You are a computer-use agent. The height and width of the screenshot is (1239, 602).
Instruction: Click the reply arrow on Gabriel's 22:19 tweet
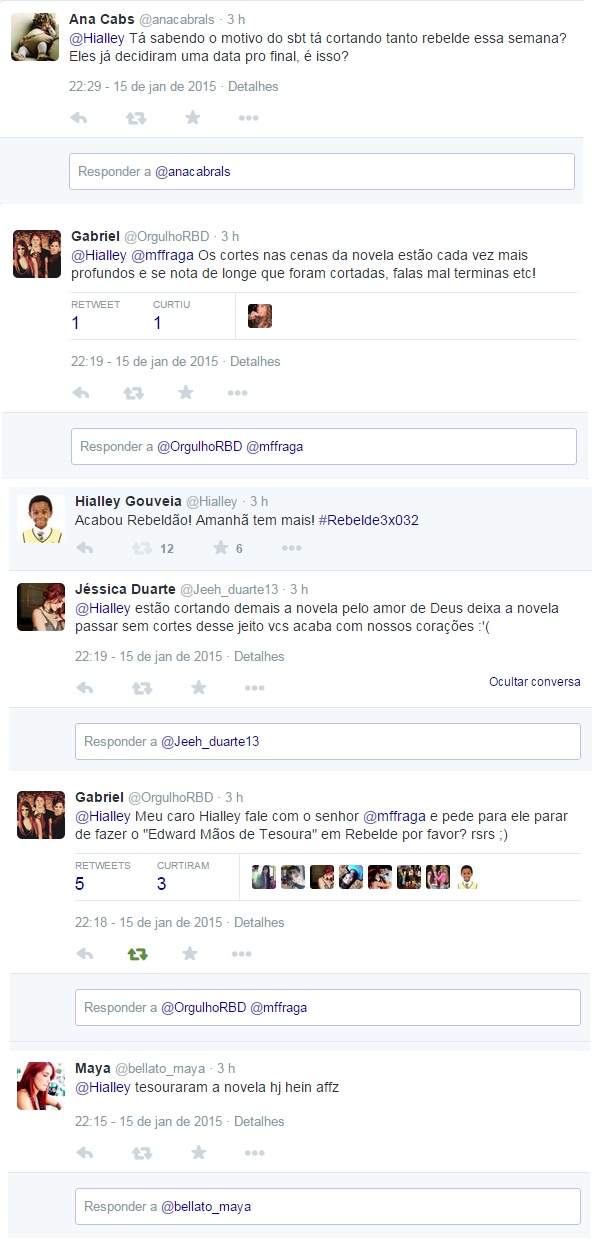[82, 393]
